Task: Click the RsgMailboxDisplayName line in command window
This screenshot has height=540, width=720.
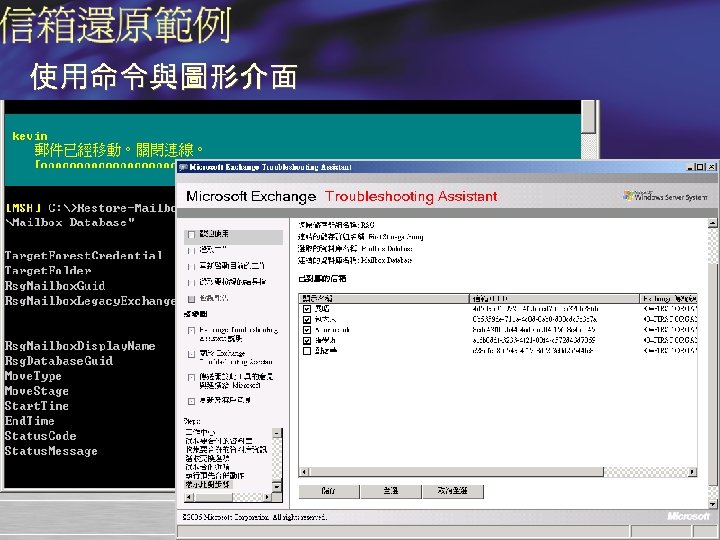Action: [80, 345]
